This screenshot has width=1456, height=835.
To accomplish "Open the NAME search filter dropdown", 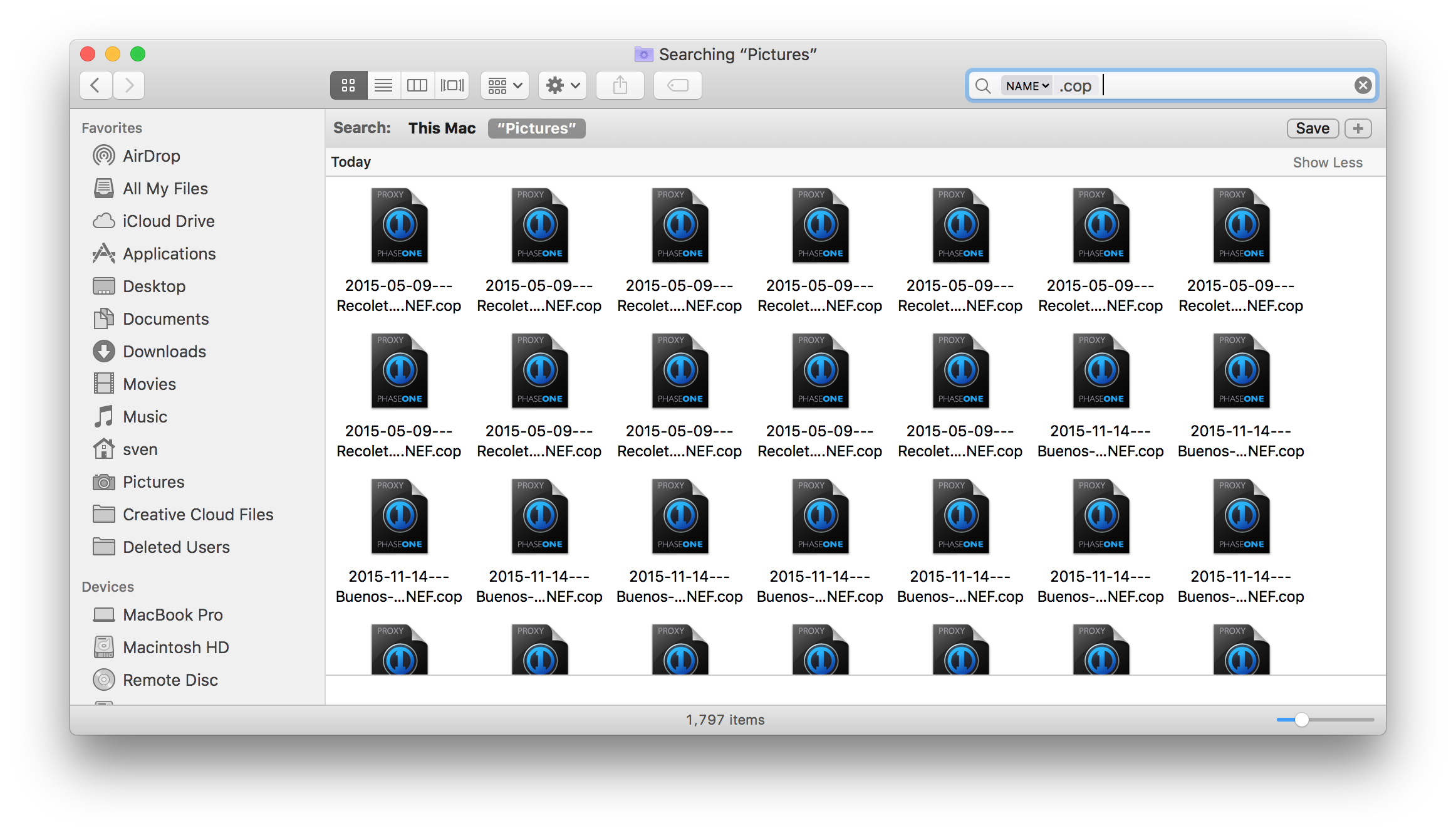I will click(x=1027, y=86).
